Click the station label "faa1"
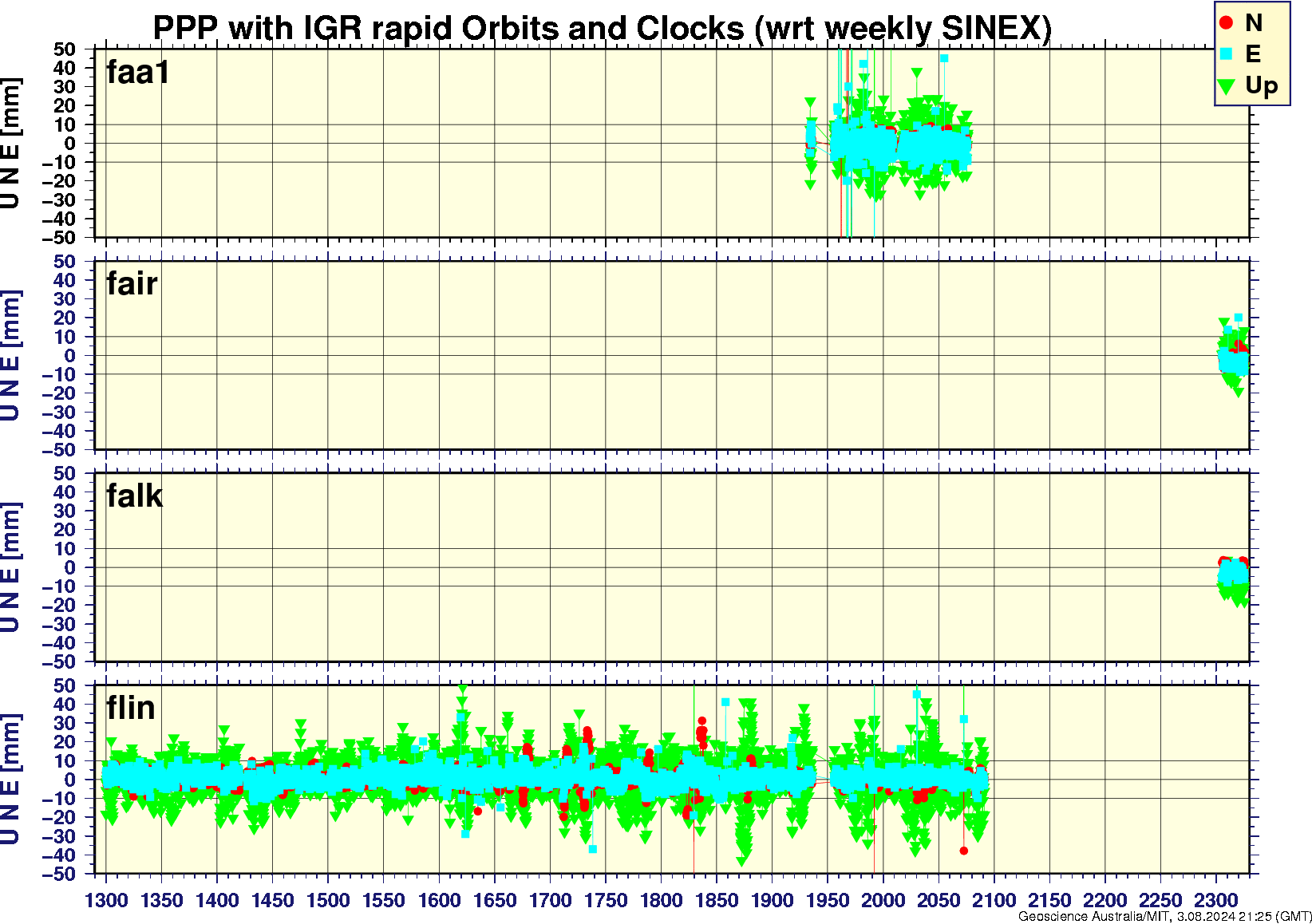The height and width of the screenshot is (924, 1312). coord(138,73)
